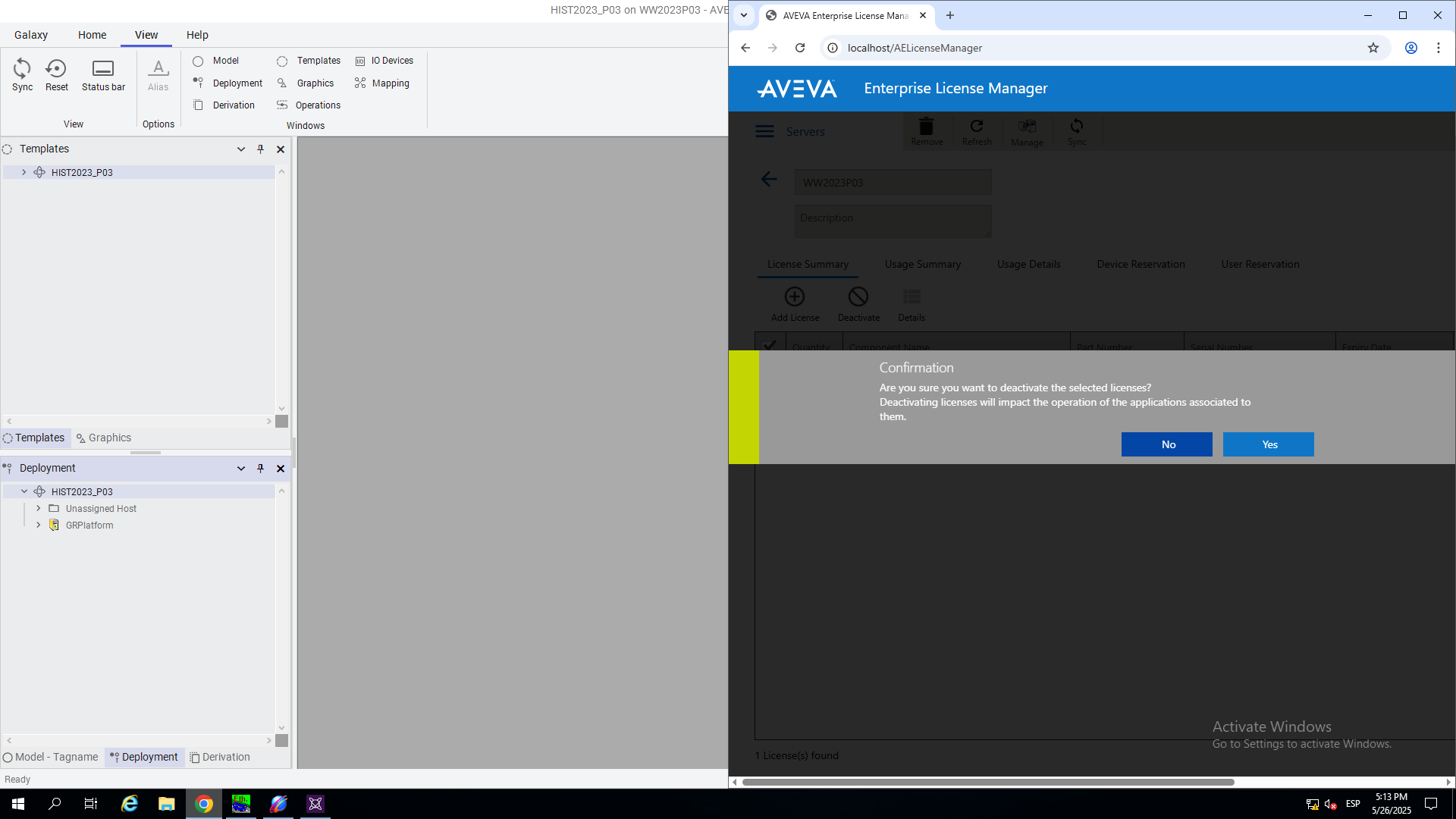The height and width of the screenshot is (819, 1456).
Task: Open the Deployment panel dropdown arrow
Action: pos(241,469)
